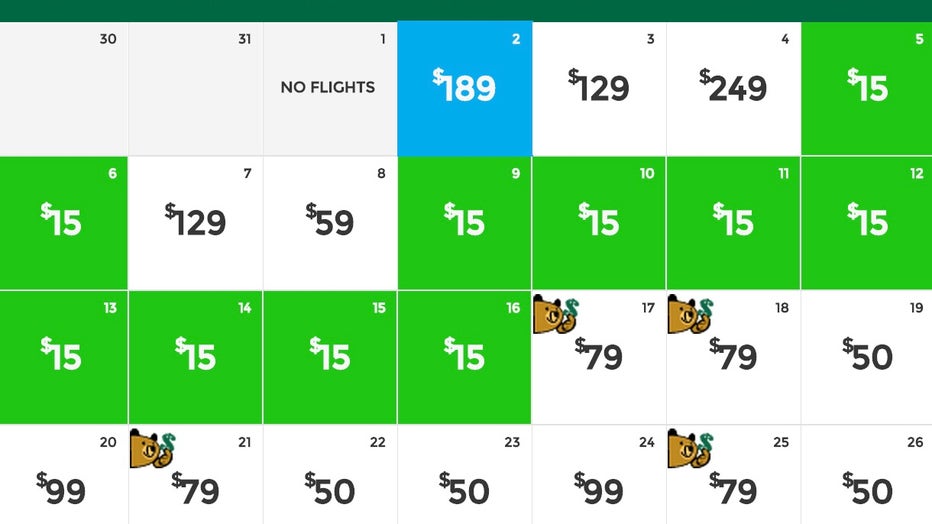Click the bear discount icon on day 18
The height and width of the screenshot is (524, 932).
(x=690, y=314)
